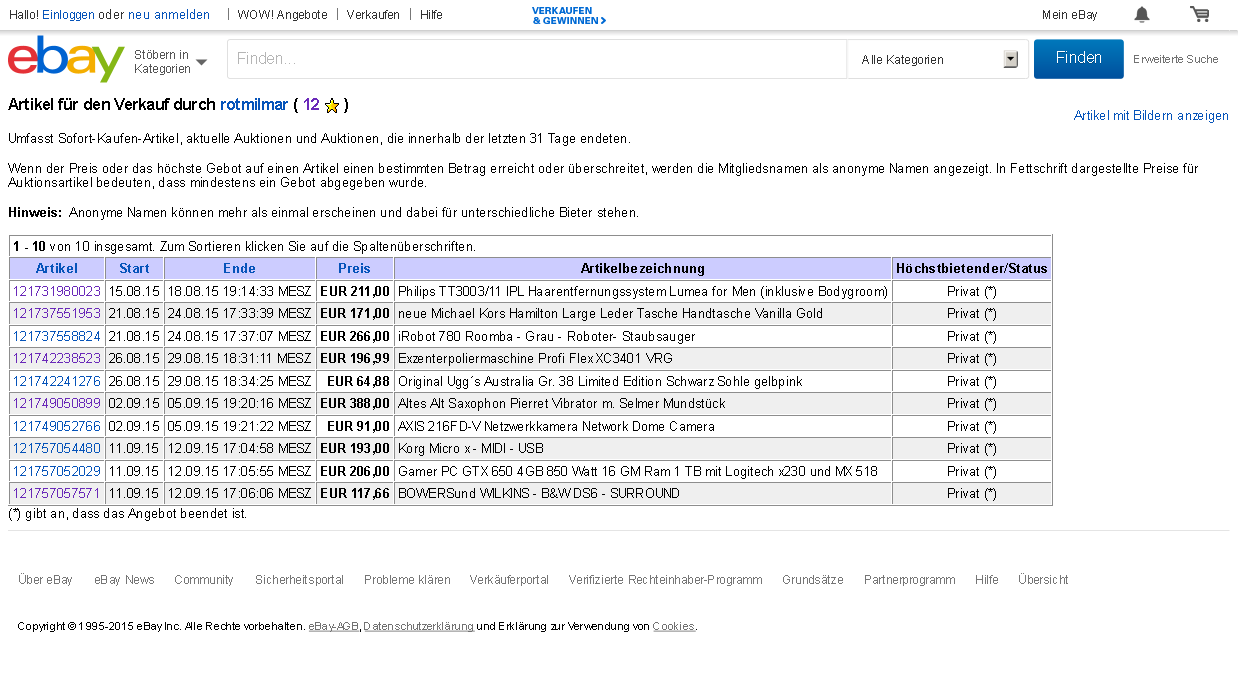Open Sicherheitsportal footer link
The image size is (1238, 682).
(x=299, y=580)
